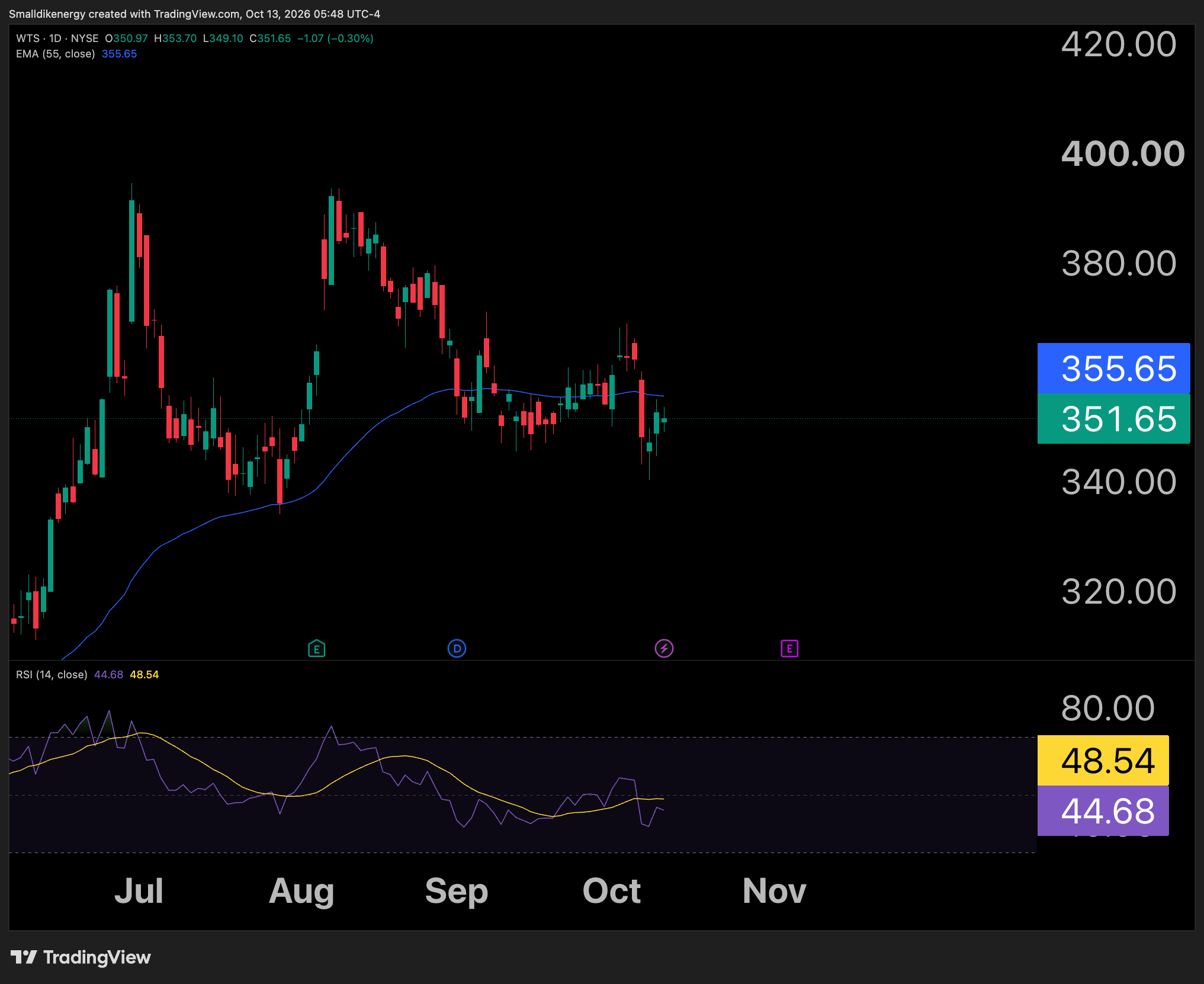Click the C351.65 close value

[270, 39]
